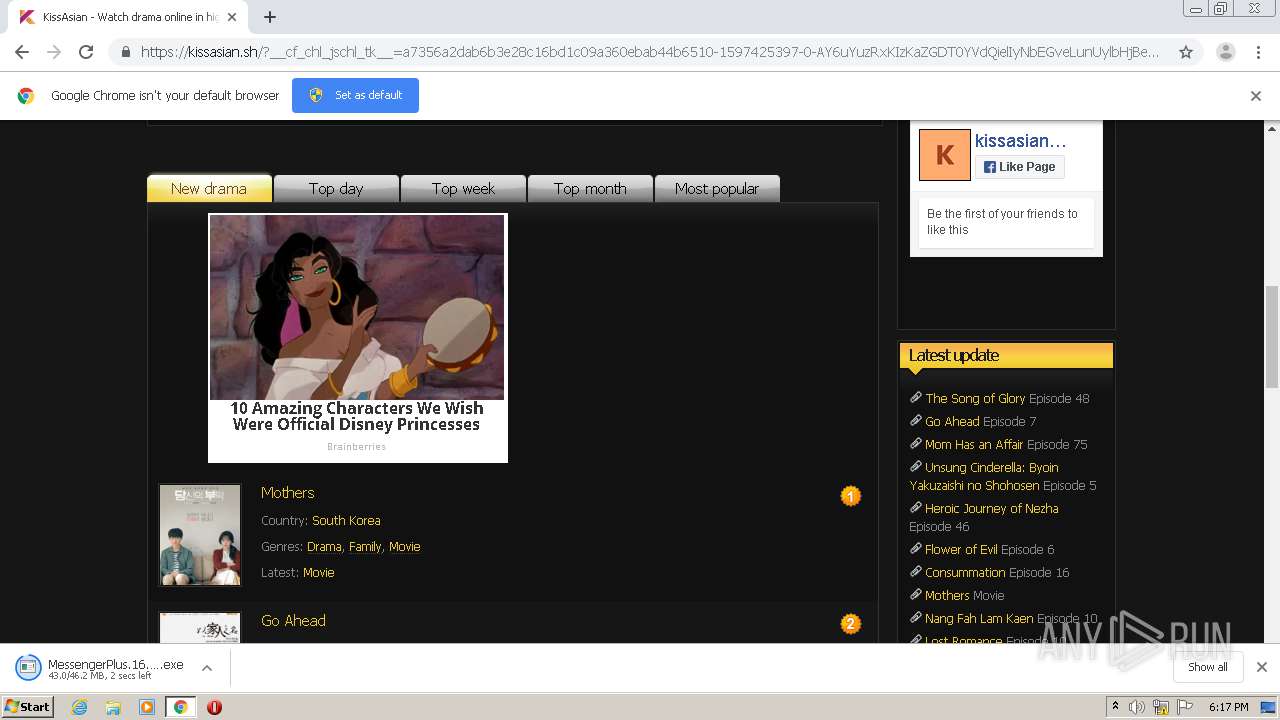Open Chrome three-dot menu
Screen dimensions: 1280x720
coord(1259,52)
